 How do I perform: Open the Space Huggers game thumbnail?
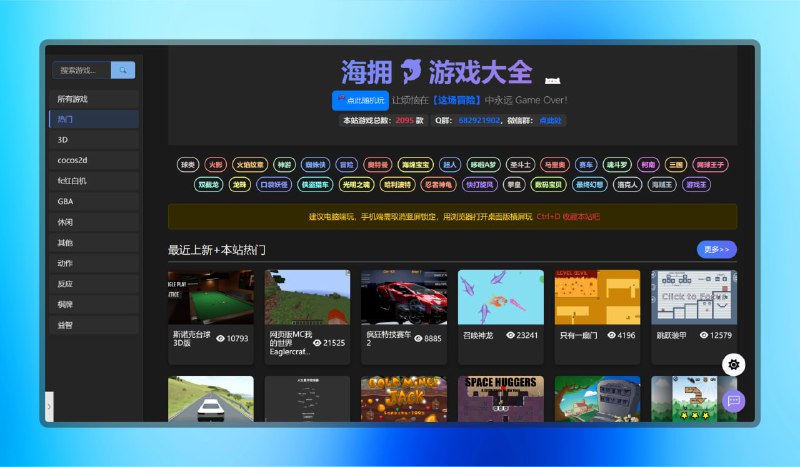point(501,399)
